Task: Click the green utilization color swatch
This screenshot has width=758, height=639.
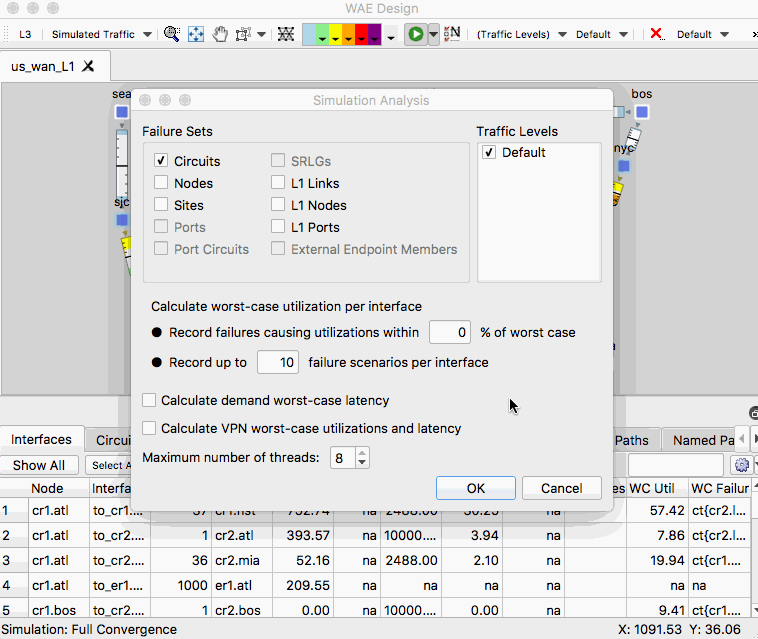Action: [322, 34]
